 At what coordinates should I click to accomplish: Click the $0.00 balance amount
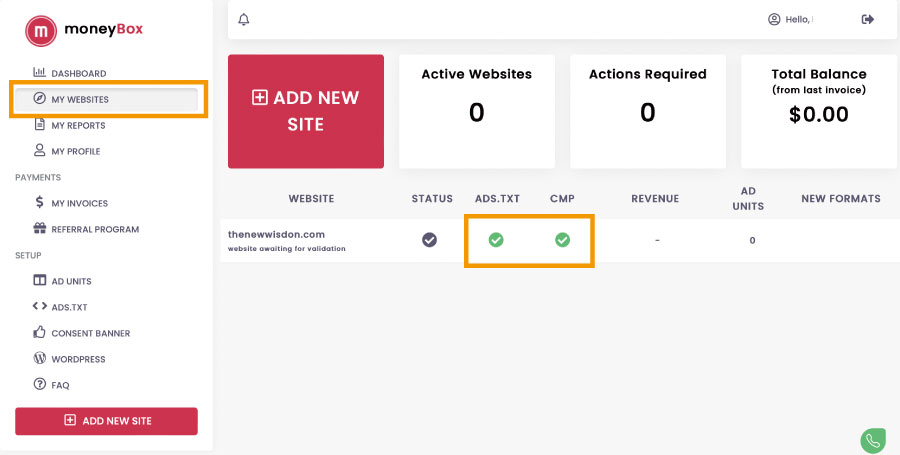[x=818, y=114]
